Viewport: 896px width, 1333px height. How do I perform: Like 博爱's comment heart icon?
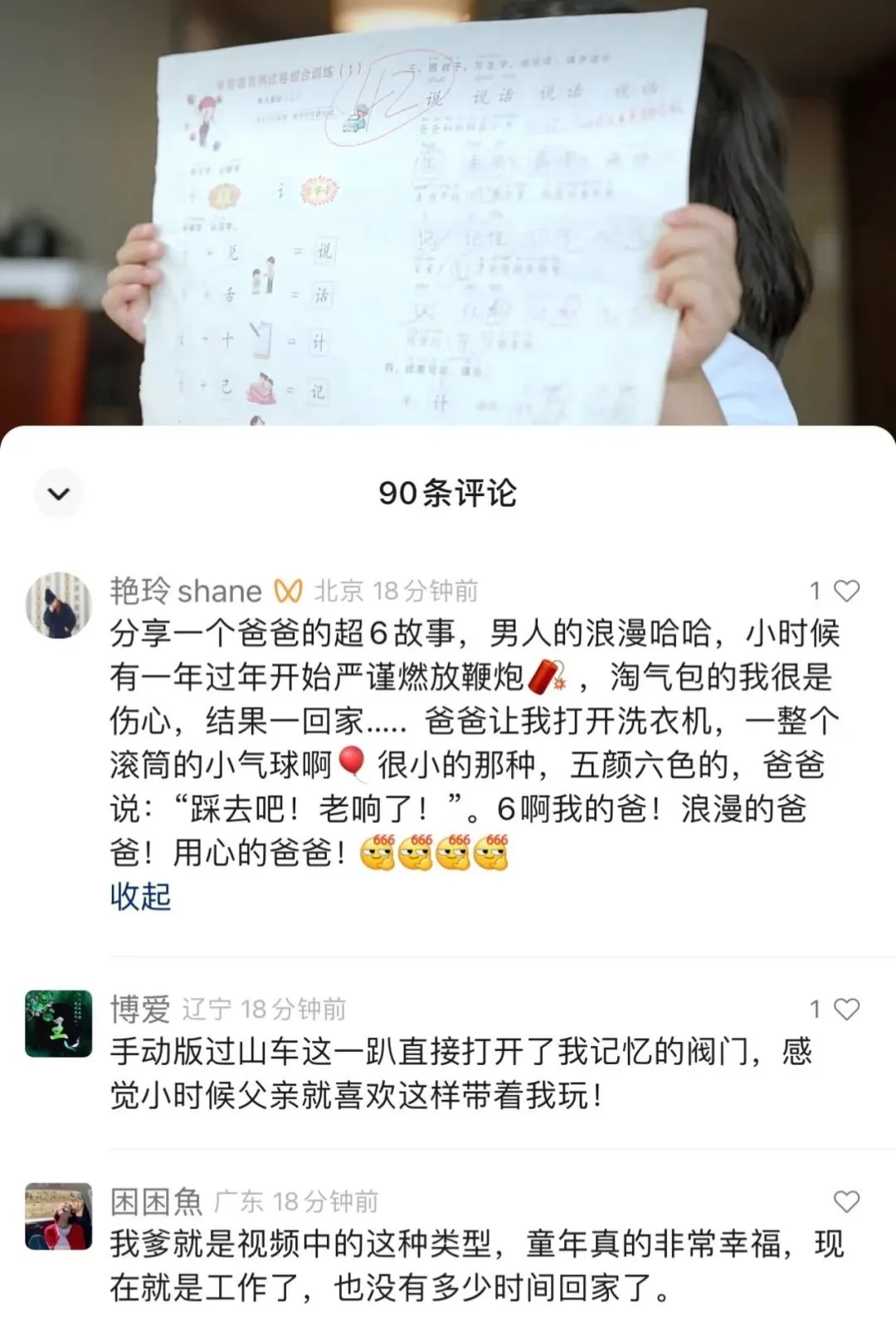(846, 1009)
